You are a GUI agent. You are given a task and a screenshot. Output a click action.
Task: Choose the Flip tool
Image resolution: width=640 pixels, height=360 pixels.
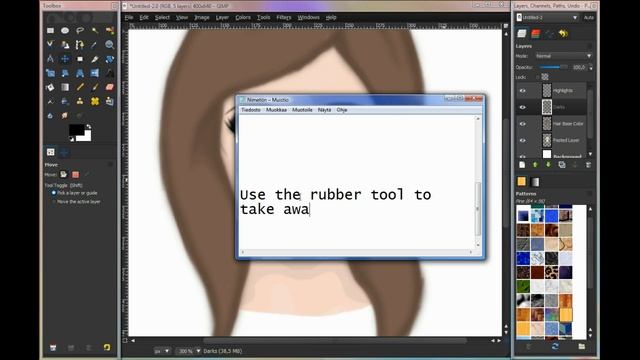(x=95, y=73)
